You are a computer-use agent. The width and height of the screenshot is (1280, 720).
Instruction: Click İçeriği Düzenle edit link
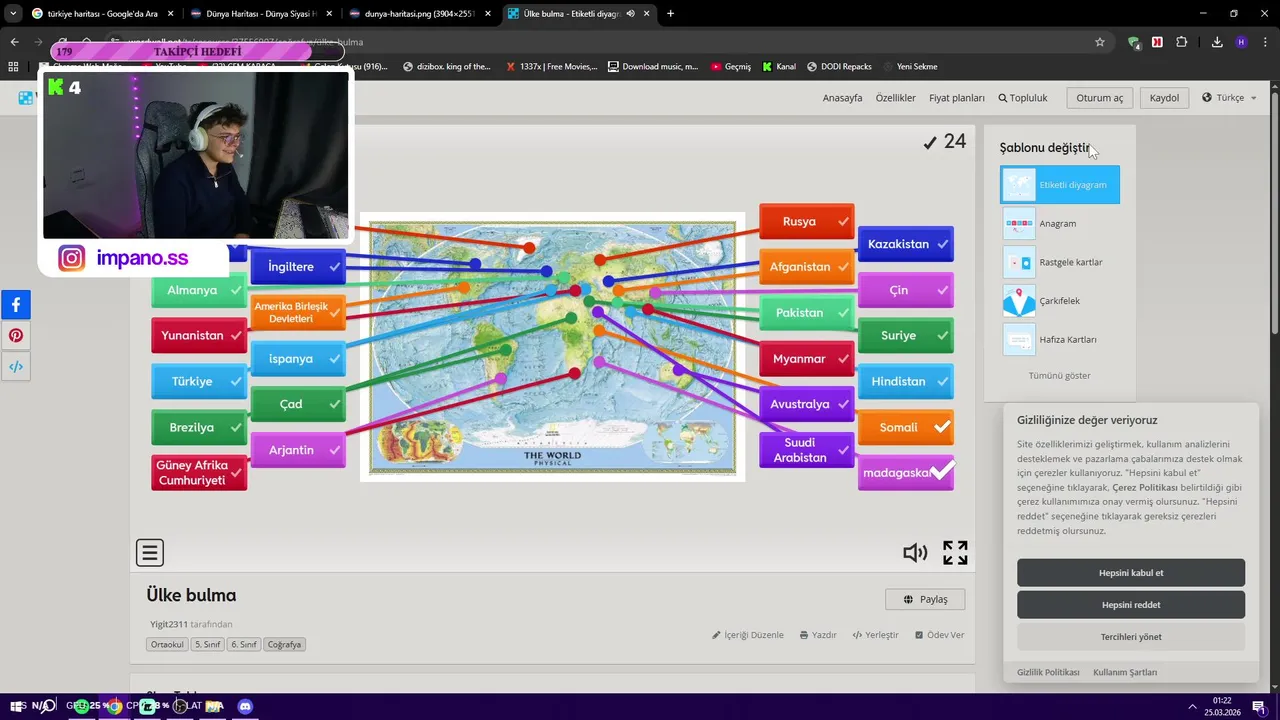(748, 635)
